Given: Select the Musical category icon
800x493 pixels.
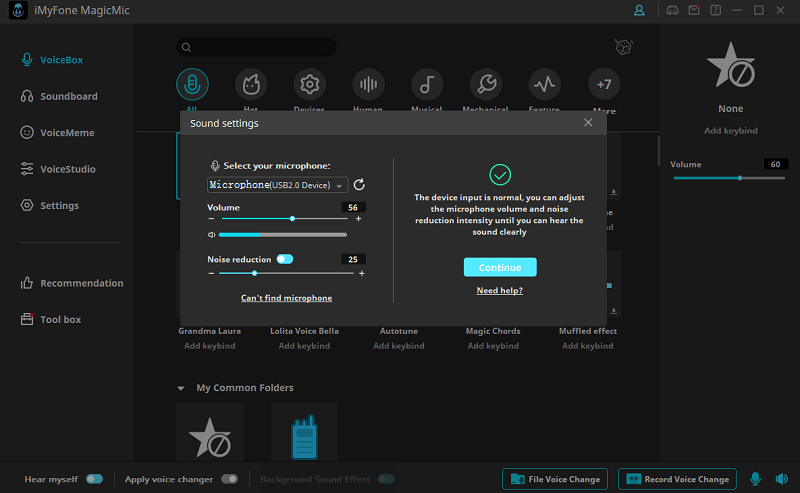Looking at the screenshot, I should click(427, 84).
